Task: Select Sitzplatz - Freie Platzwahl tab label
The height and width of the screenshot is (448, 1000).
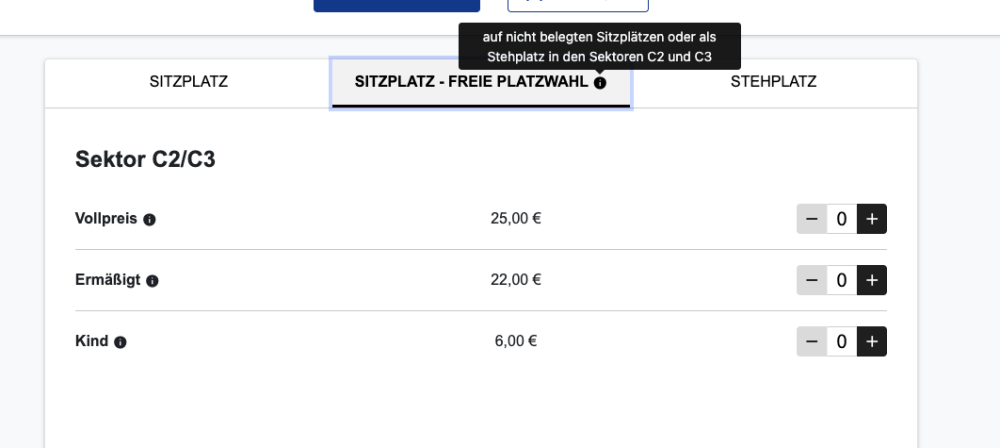Action: click(x=470, y=82)
